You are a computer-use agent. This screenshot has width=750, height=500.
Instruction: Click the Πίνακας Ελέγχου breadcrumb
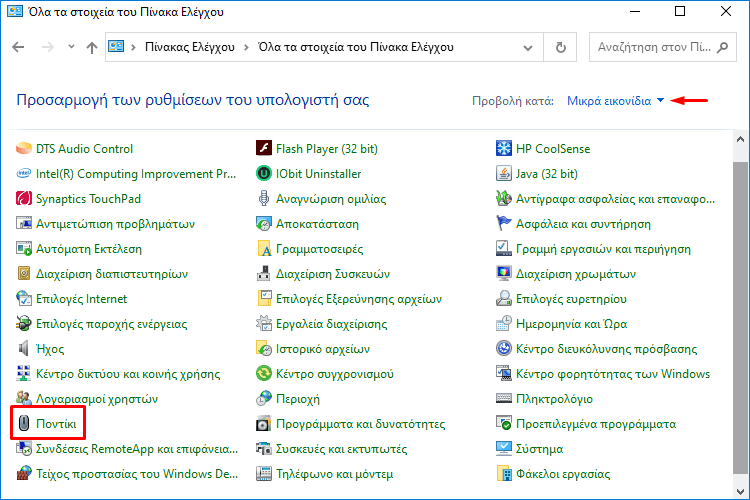coord(190,47)
